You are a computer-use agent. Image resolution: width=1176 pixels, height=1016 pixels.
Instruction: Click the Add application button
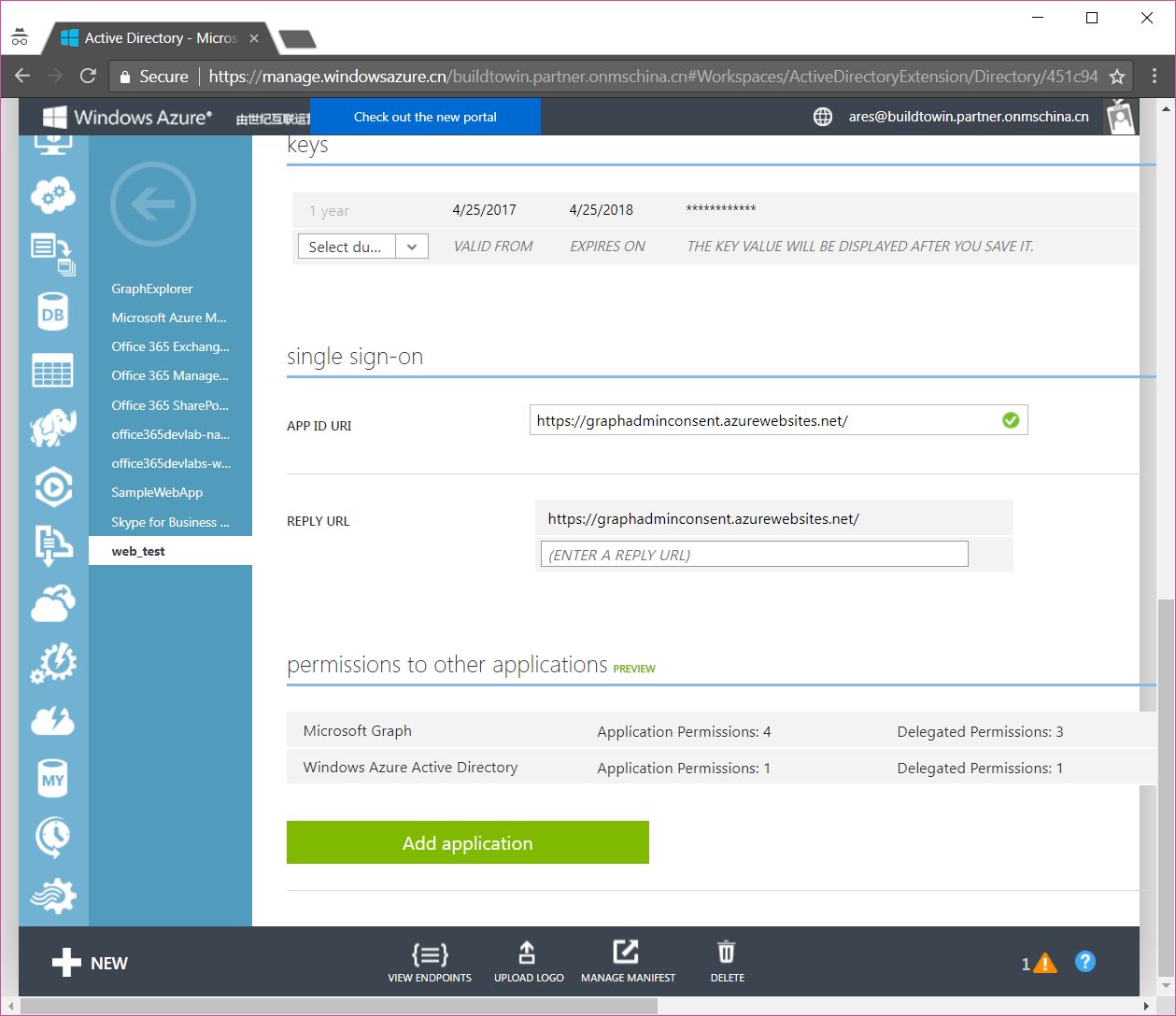[x=467, y=842]
